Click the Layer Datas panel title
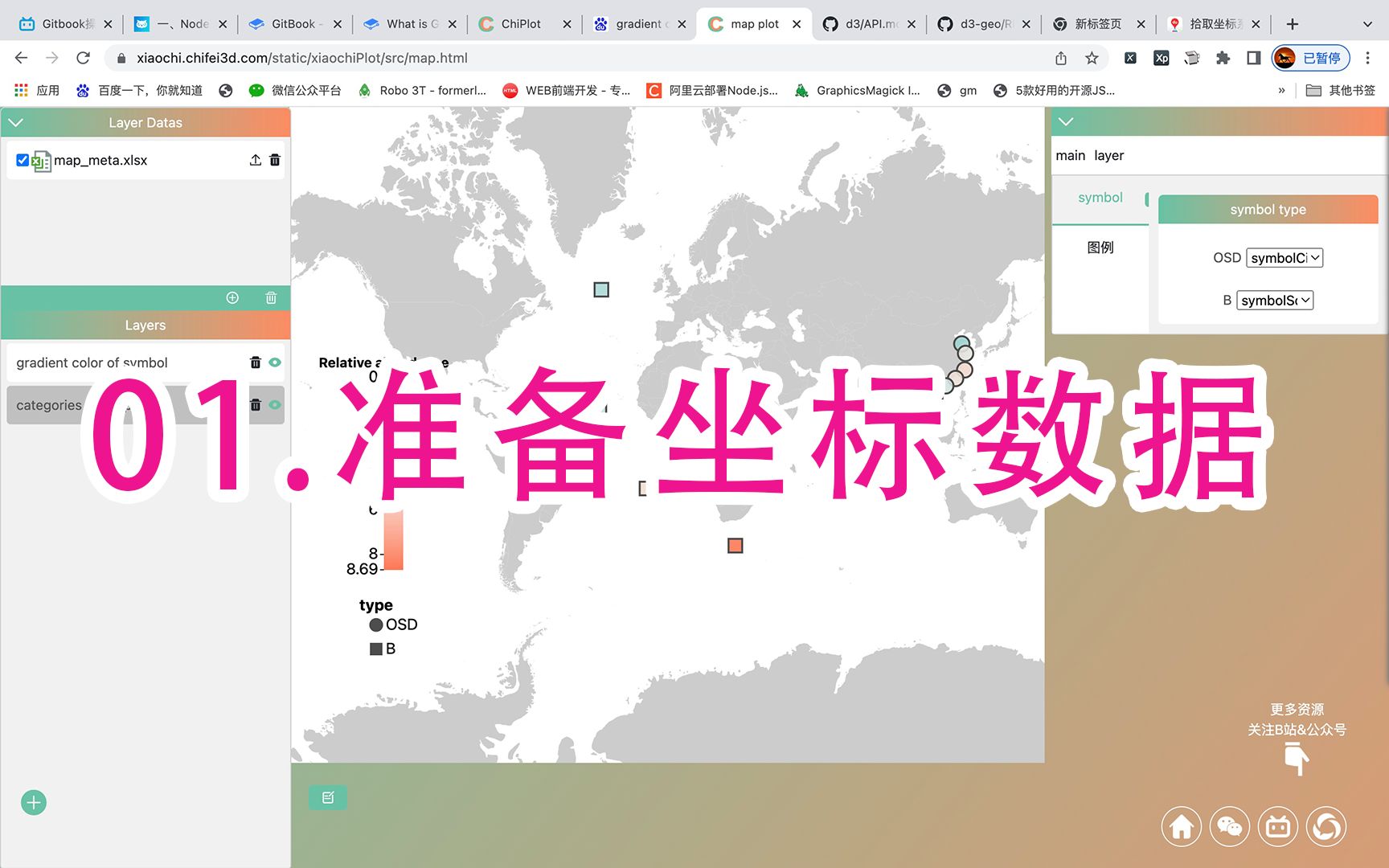This screenshot has height=868, width=1389. pyautogui.click(x=145, y=122)
